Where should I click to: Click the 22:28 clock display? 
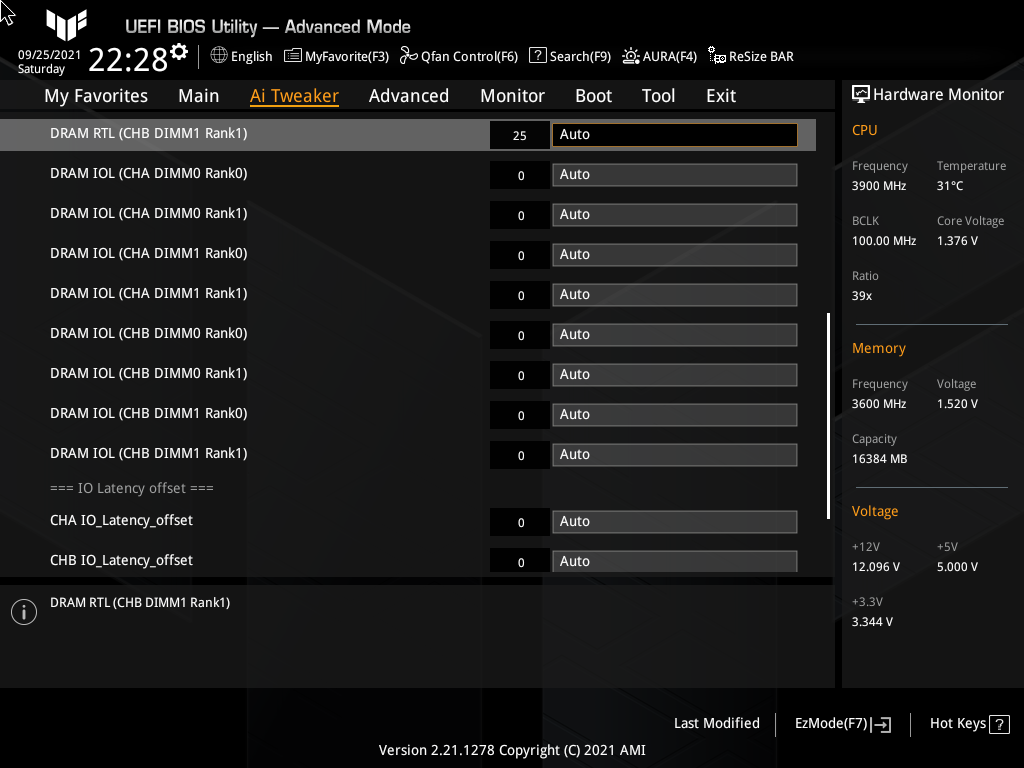(x=128, y=59)
